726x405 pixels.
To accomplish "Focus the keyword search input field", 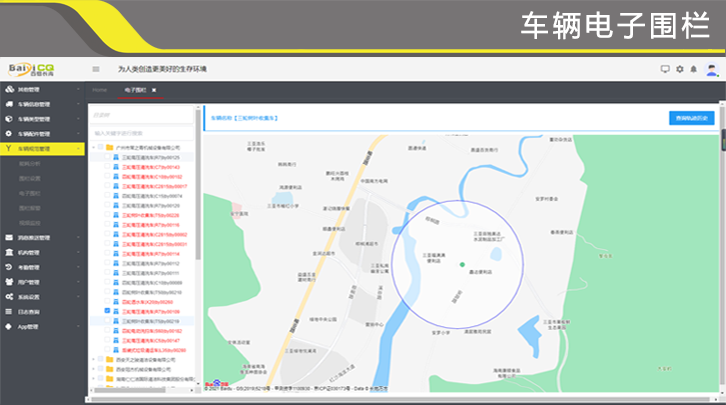I will pos(144,131).
